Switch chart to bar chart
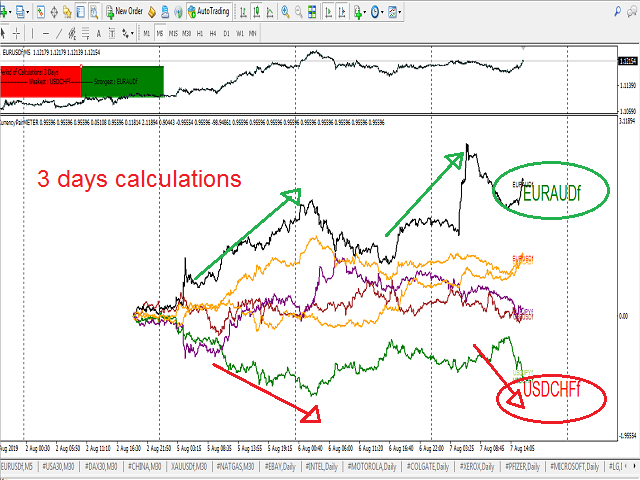Screen dimensions: 640x480 point(243,12)
